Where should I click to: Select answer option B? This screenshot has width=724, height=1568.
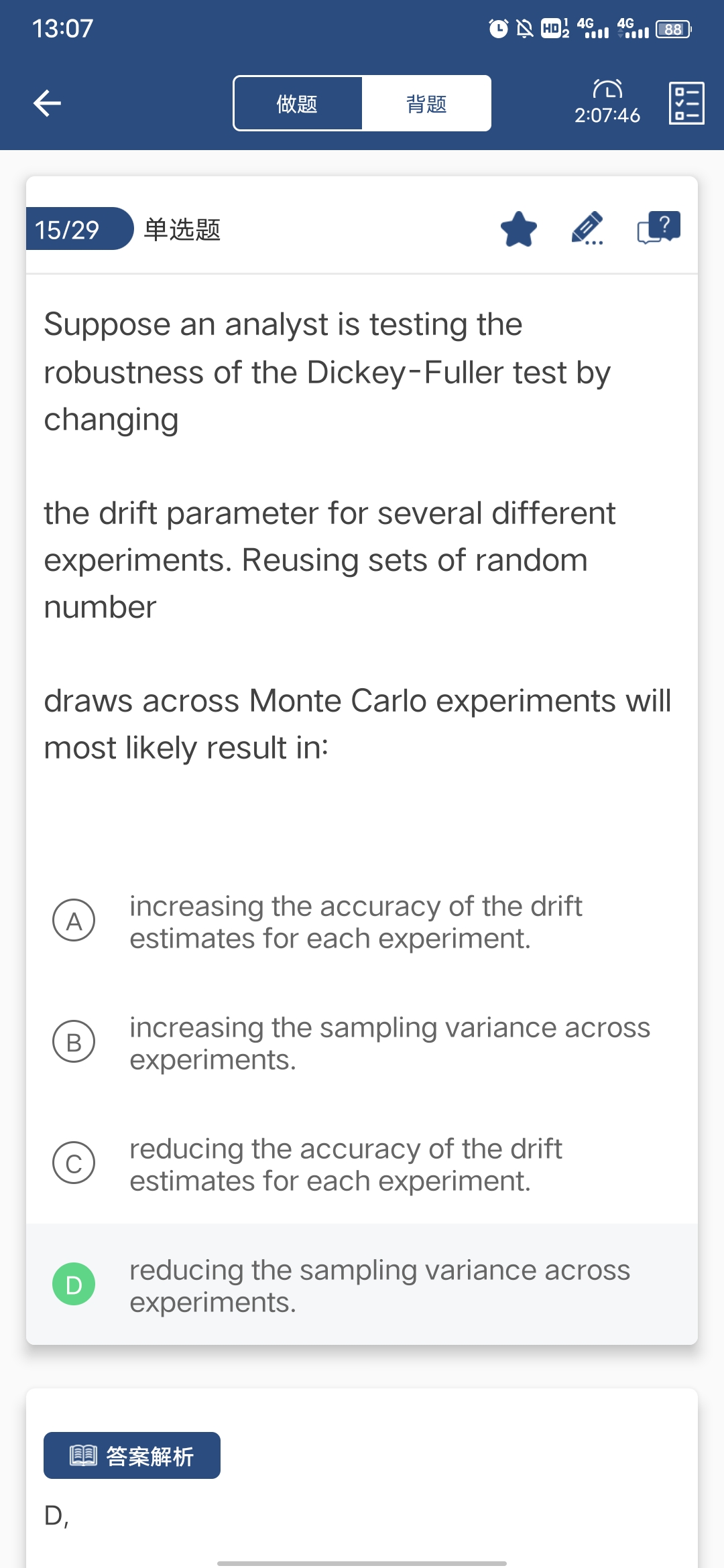click(74, 1042)
